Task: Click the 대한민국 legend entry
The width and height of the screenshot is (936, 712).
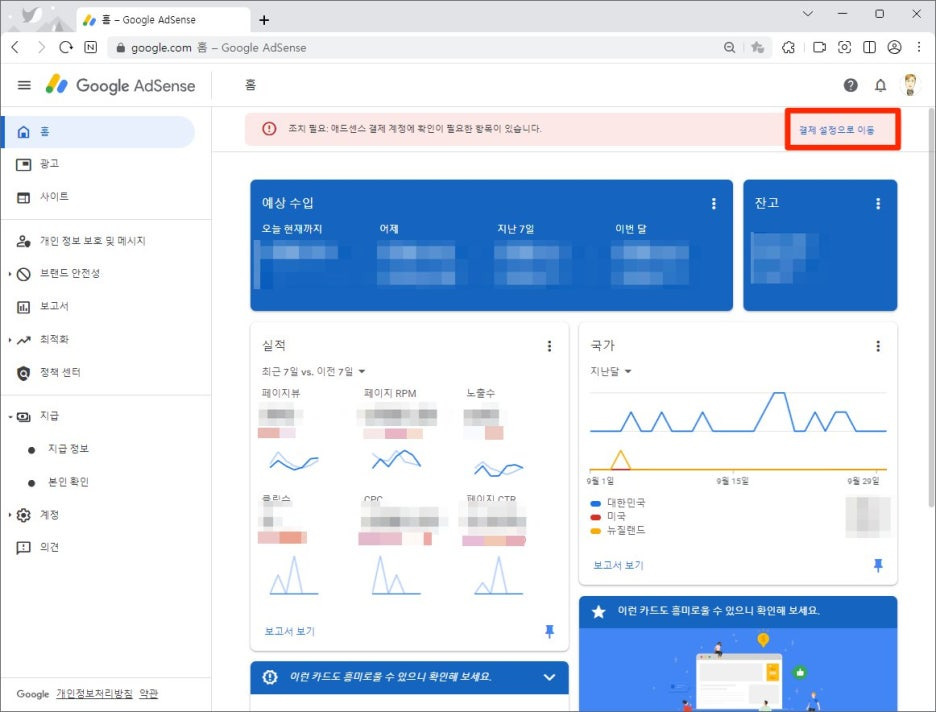Action: 618,503
